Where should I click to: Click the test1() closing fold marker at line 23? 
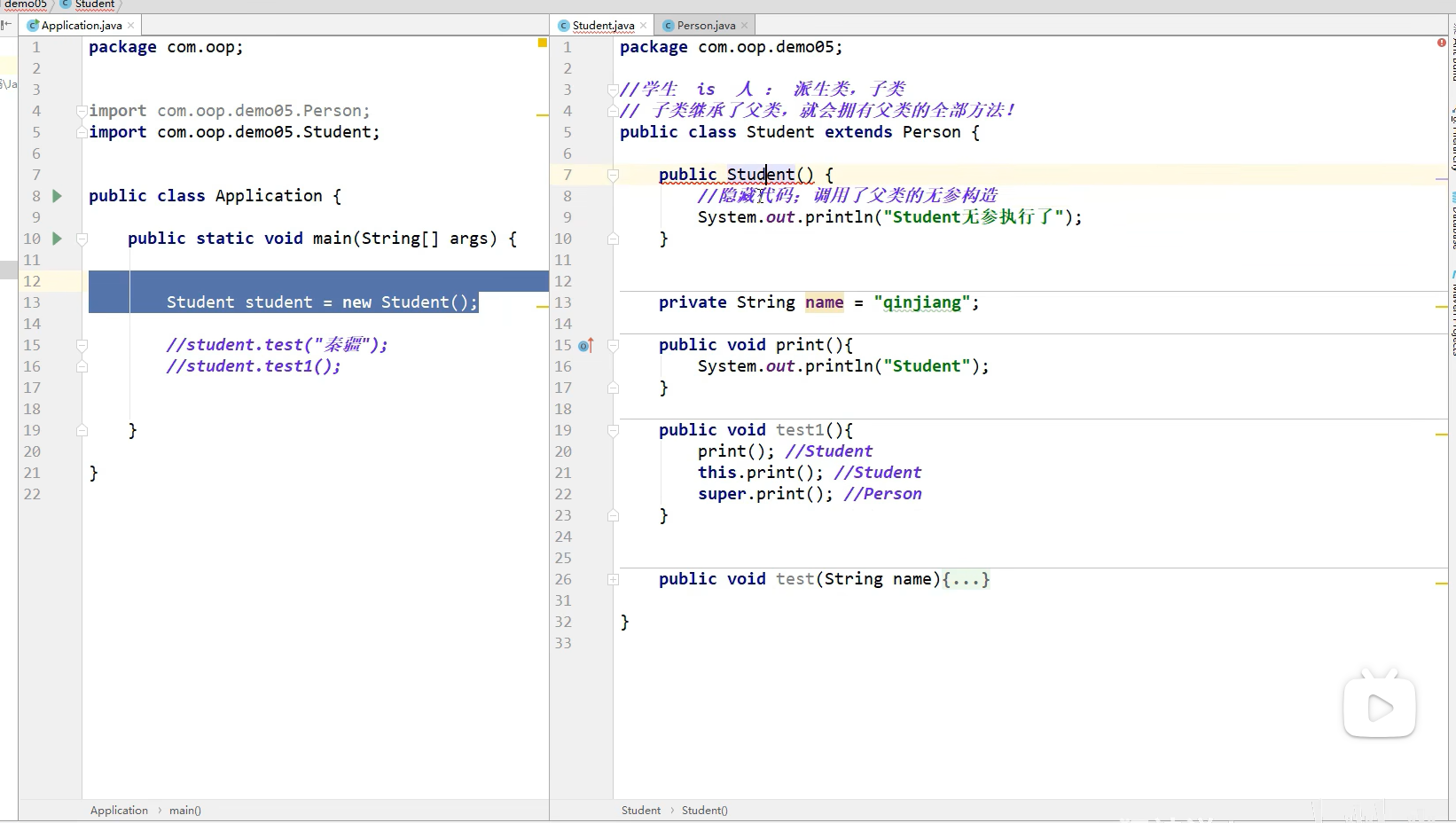click(613, 515)
